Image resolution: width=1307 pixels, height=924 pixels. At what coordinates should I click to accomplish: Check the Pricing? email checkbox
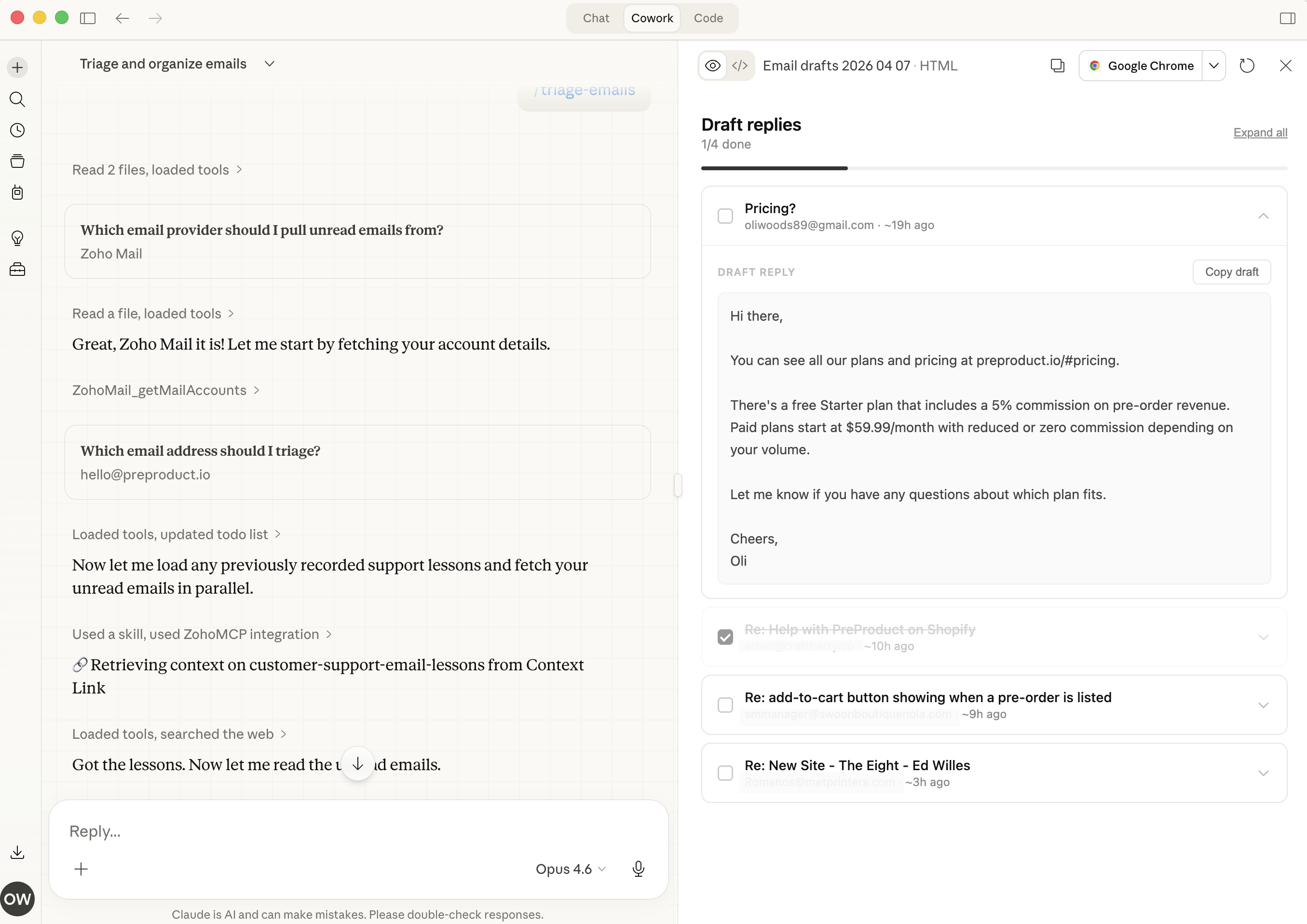coord(725,216)
